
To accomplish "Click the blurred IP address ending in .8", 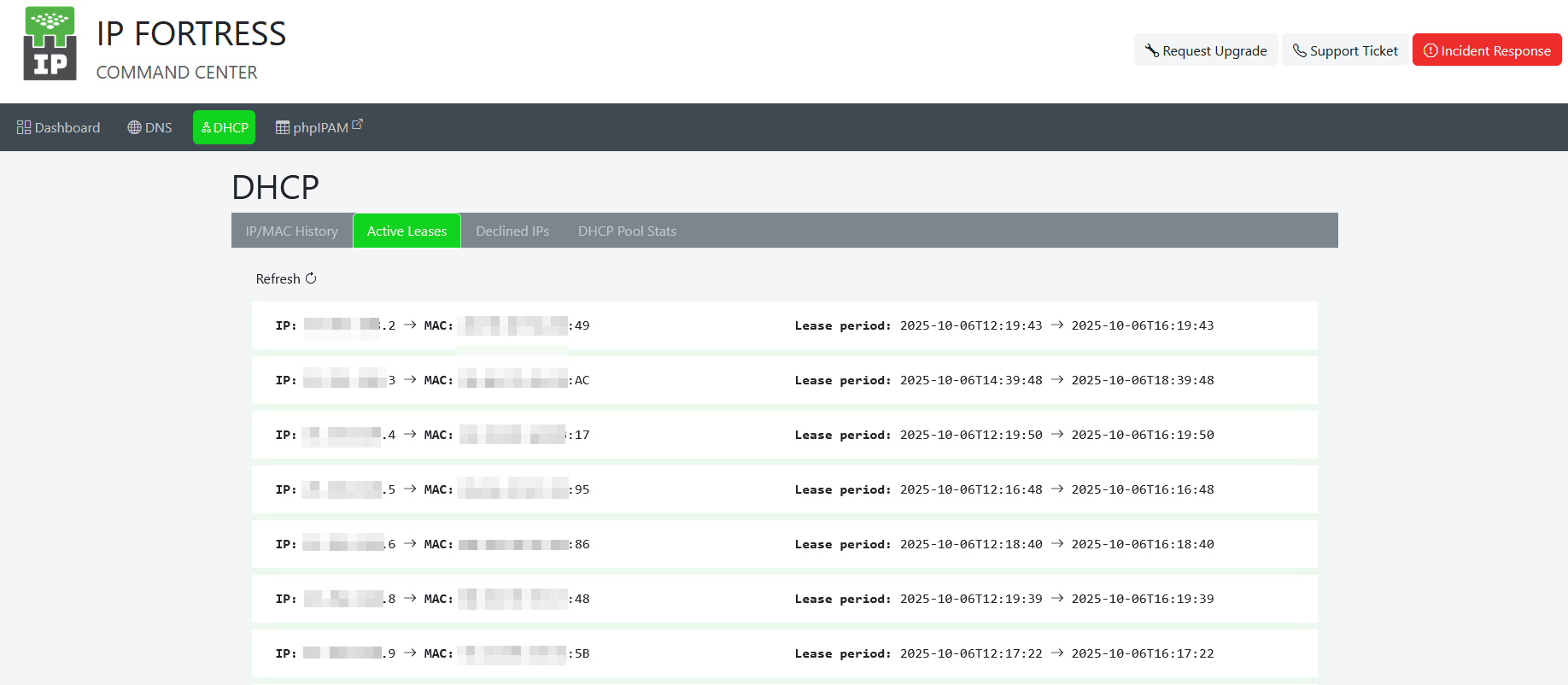I will point(349,599).
